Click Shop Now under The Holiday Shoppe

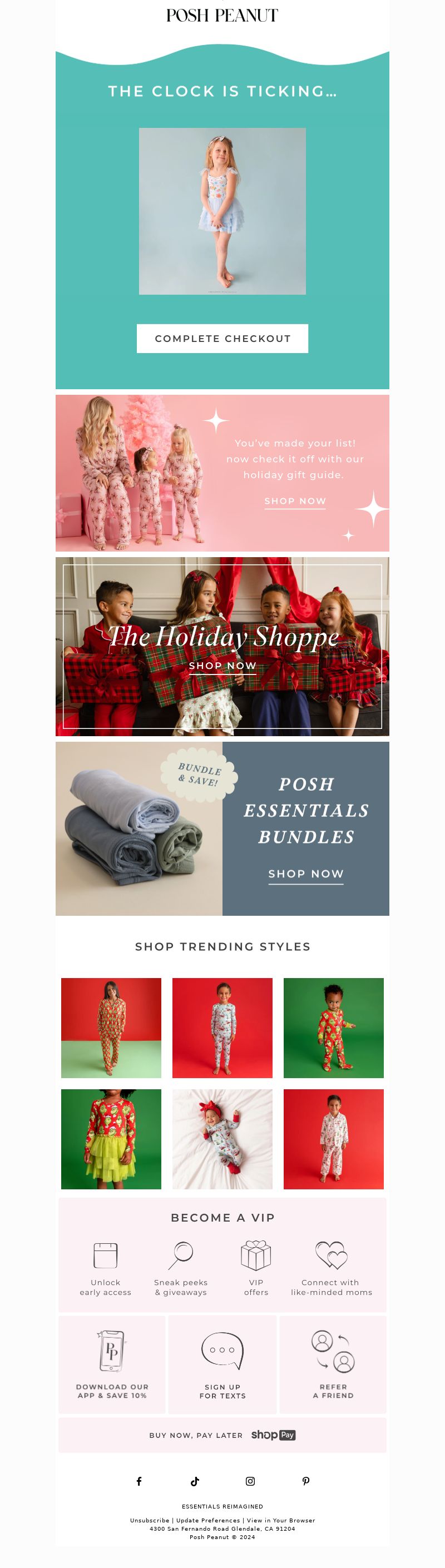[x=222, y=666]
